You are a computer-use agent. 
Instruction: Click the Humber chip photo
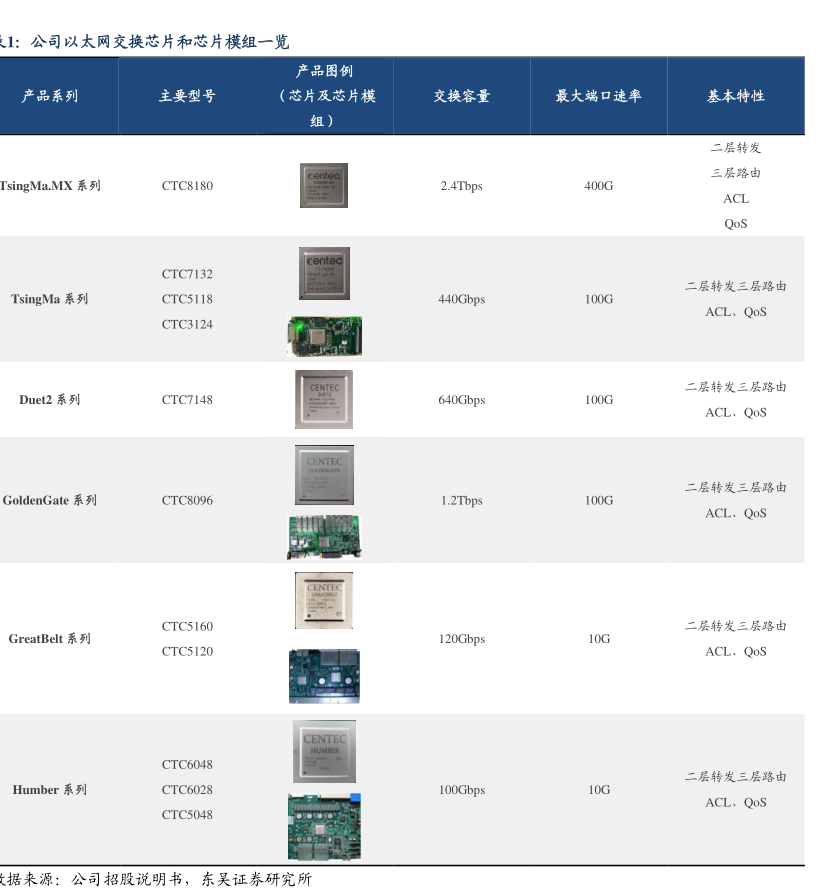click(x=324, y=752)
